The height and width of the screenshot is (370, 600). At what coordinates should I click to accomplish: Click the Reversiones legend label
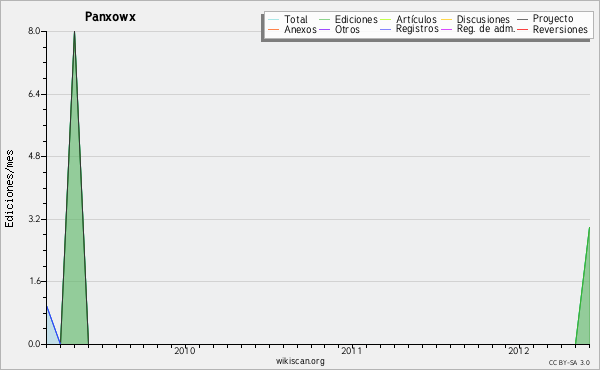click(x=560, y=29)
